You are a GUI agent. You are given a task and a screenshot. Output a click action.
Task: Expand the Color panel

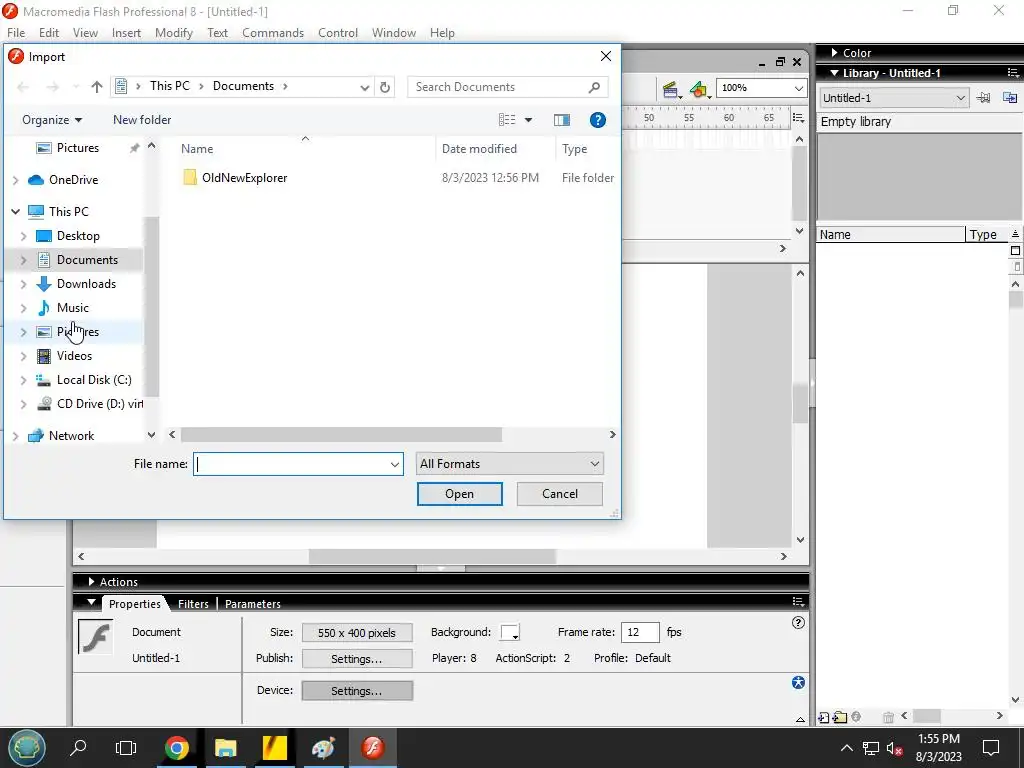point(835,52)
